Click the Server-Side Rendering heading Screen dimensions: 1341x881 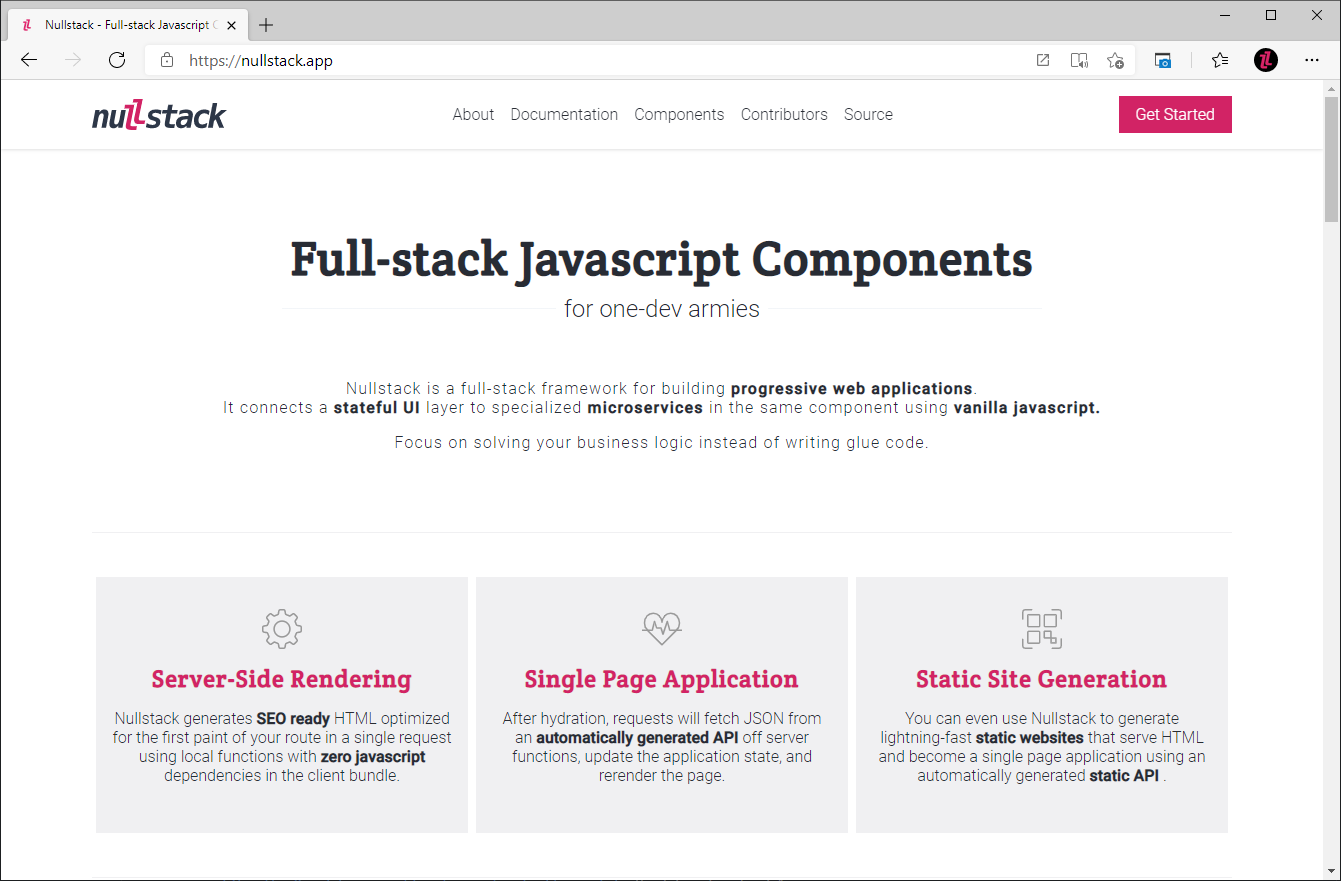(282, 680)
